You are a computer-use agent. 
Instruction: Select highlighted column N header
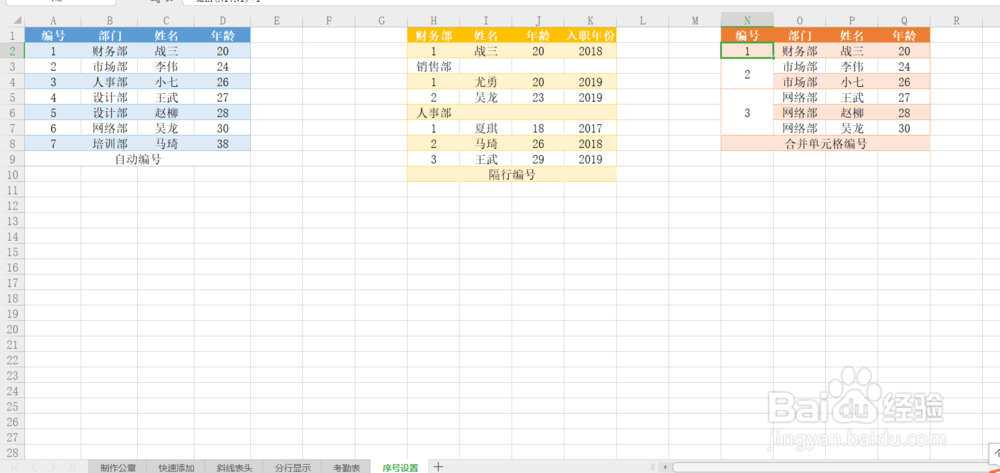747,20
